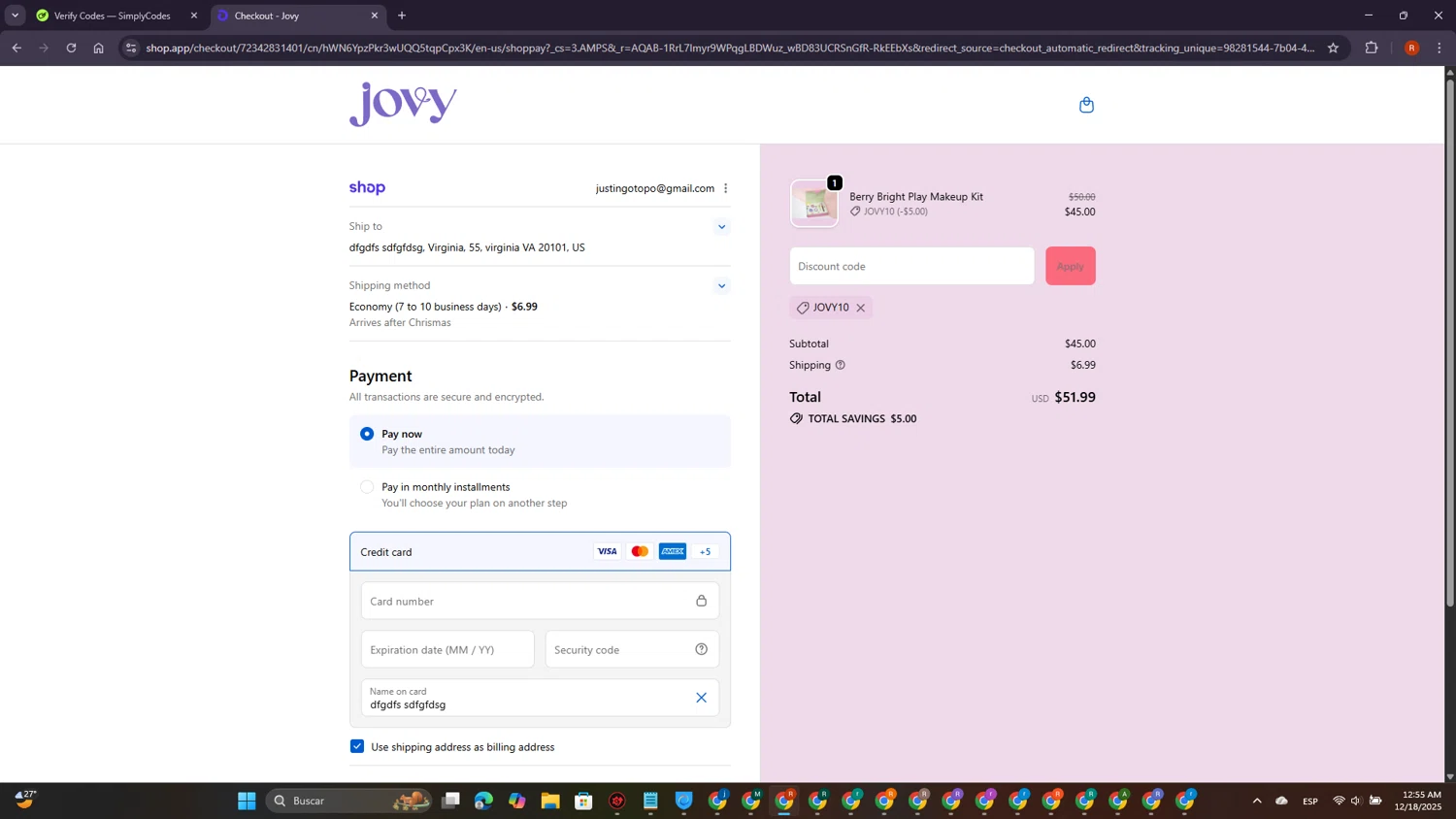This screenshot has width=1456, height=819.
Task: Click the Visa card logo
Action: 607,551
